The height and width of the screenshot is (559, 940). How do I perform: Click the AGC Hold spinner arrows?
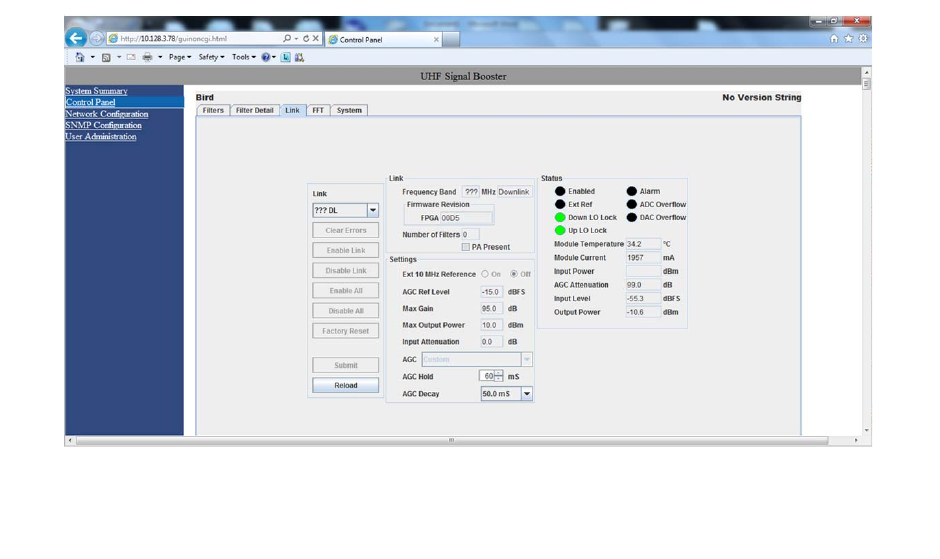point(499,376)
